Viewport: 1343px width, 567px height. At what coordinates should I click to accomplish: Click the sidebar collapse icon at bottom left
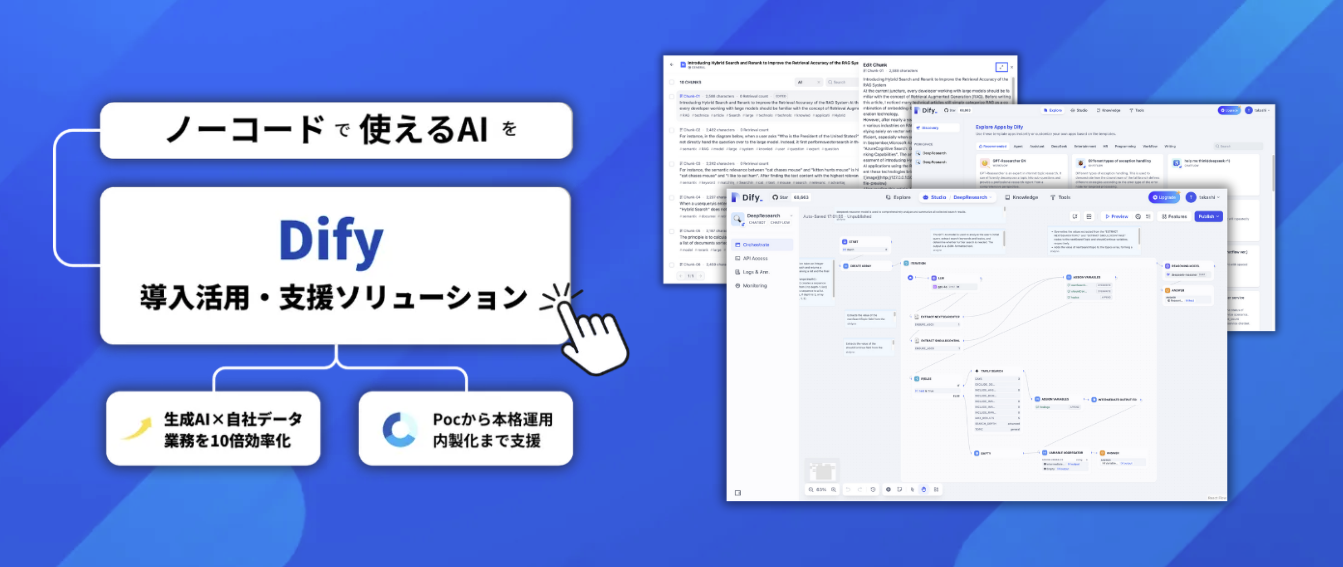tap(737, 492)
